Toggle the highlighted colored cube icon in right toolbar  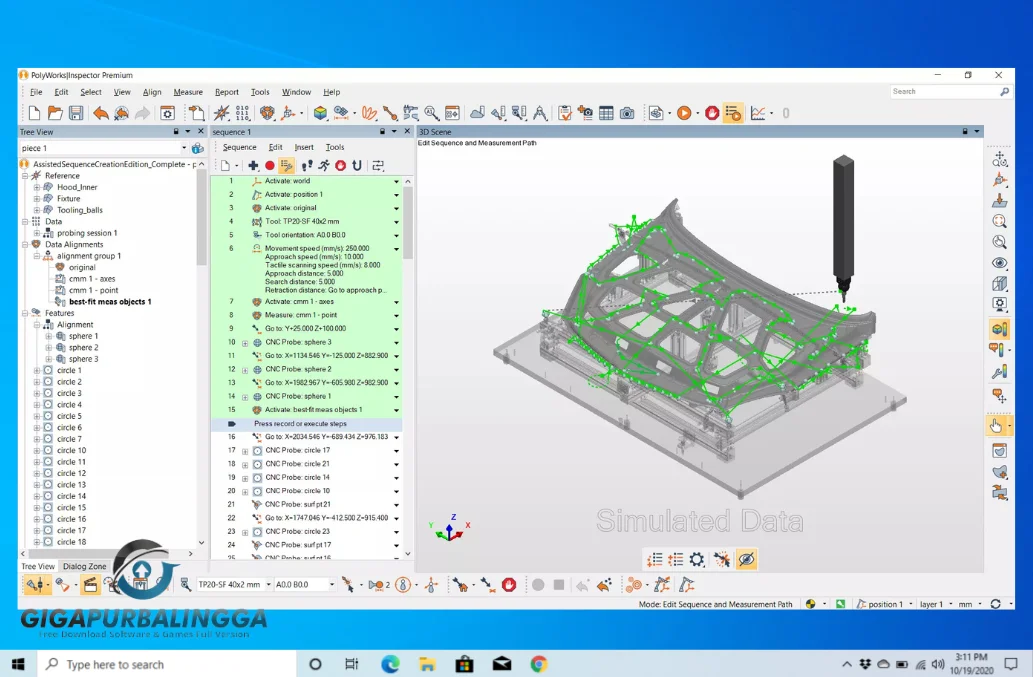click(999, 328)
